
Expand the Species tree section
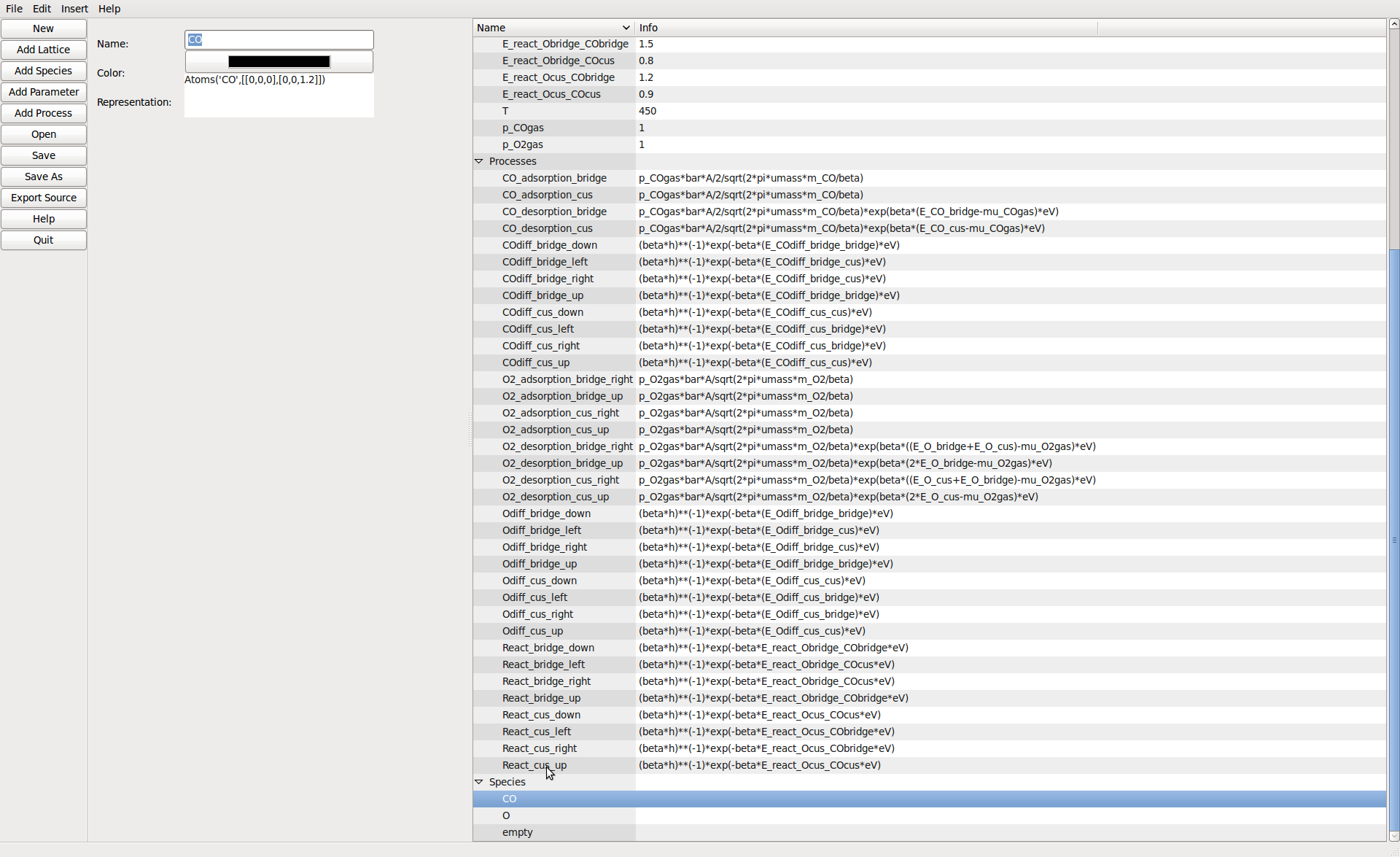[x=479, y=781]
